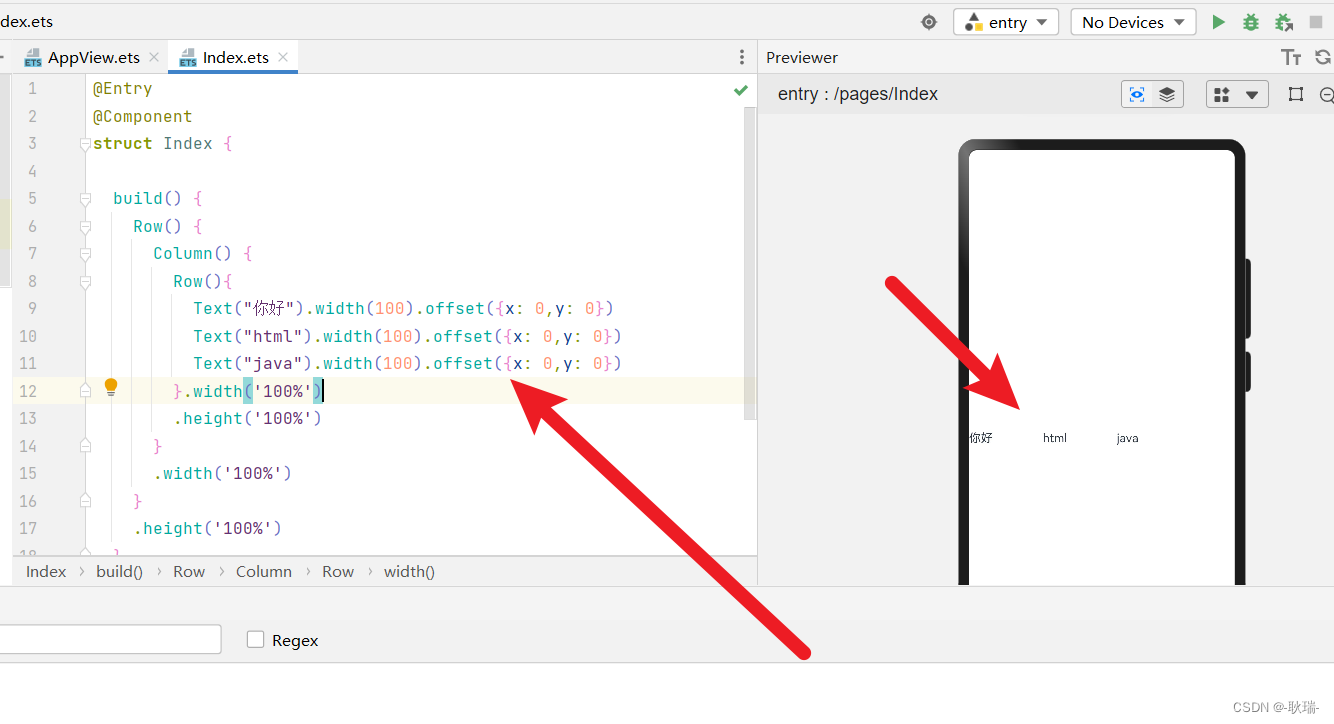Collapse the inner Row() fold on line 8
Screen dimensions: 1334x724
[x=85, y=281]
